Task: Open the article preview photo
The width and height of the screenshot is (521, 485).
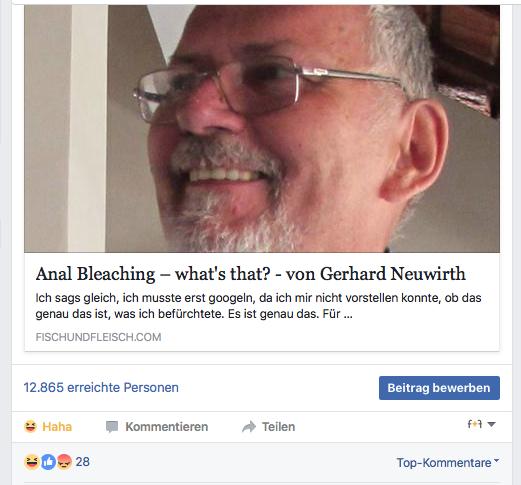Action: click(262, 129)
